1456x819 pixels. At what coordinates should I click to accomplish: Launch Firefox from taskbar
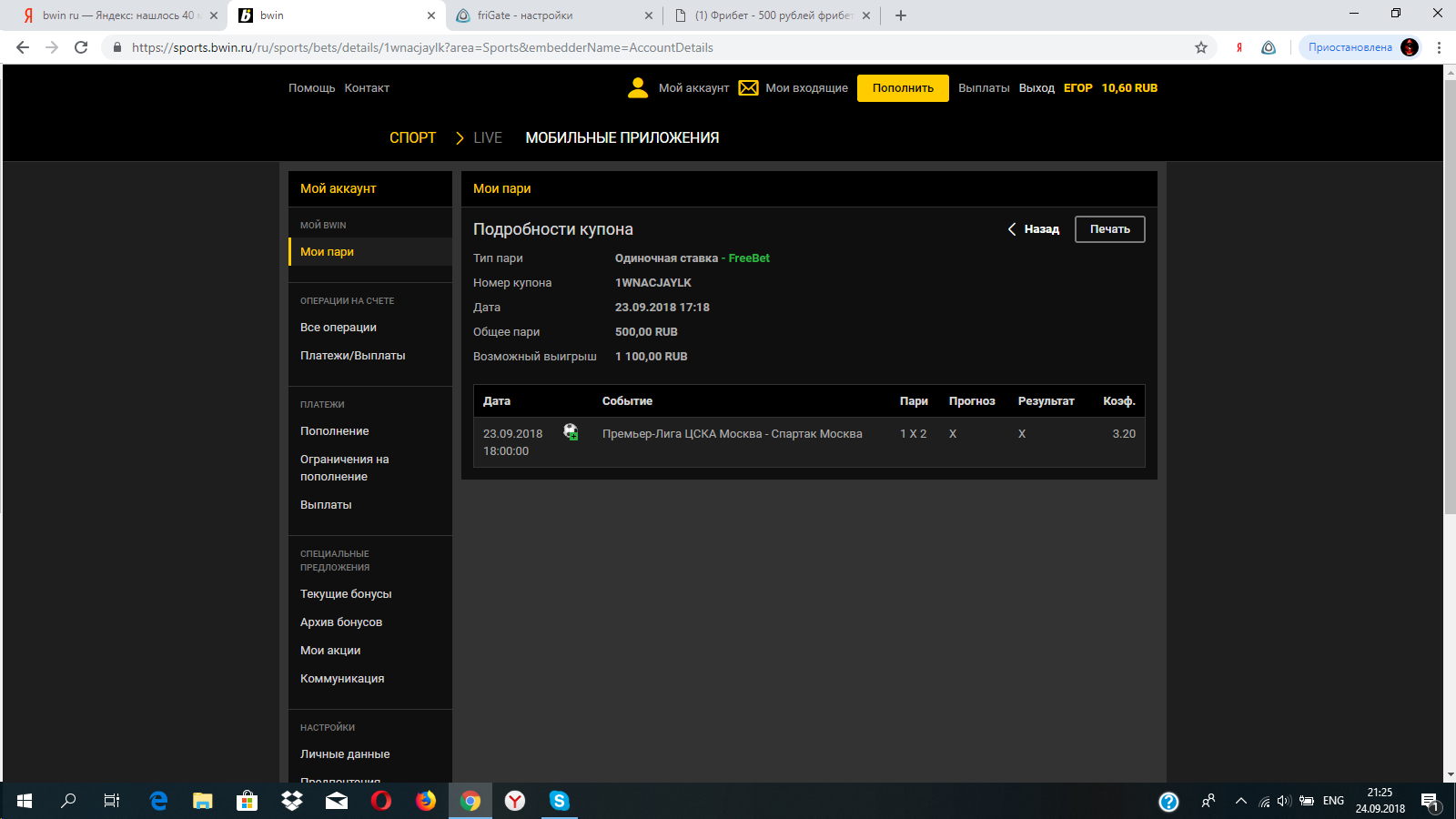(425, 801)
